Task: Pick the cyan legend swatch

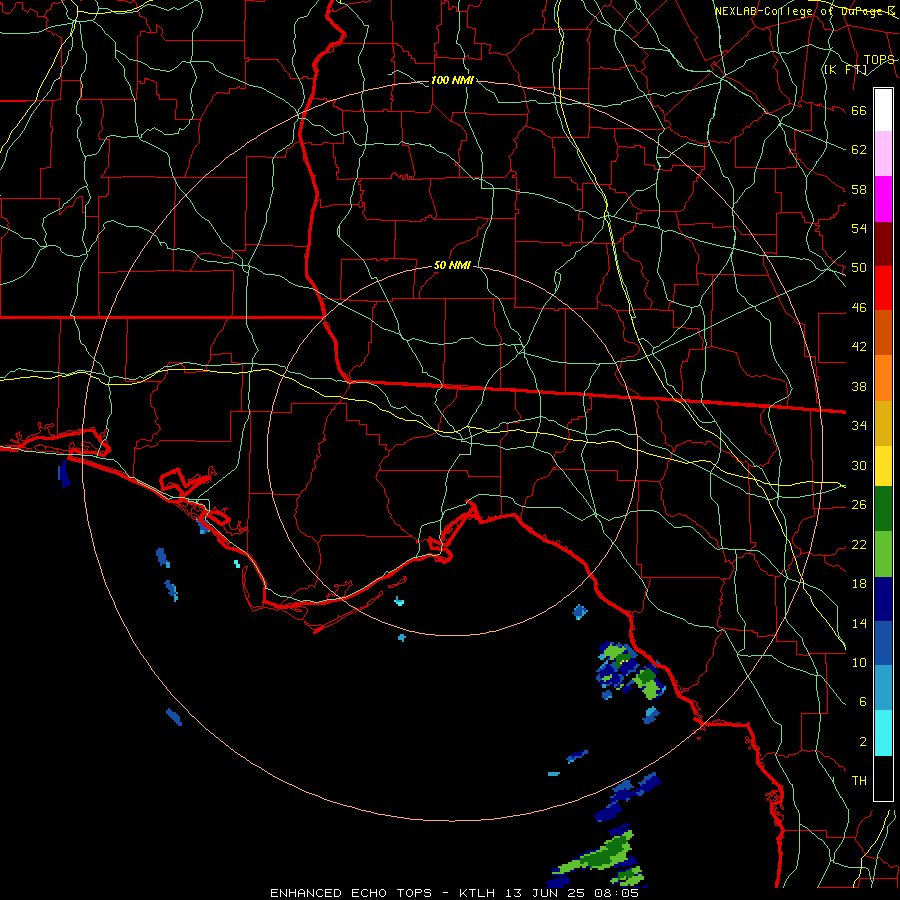Action: pos(883,733)
